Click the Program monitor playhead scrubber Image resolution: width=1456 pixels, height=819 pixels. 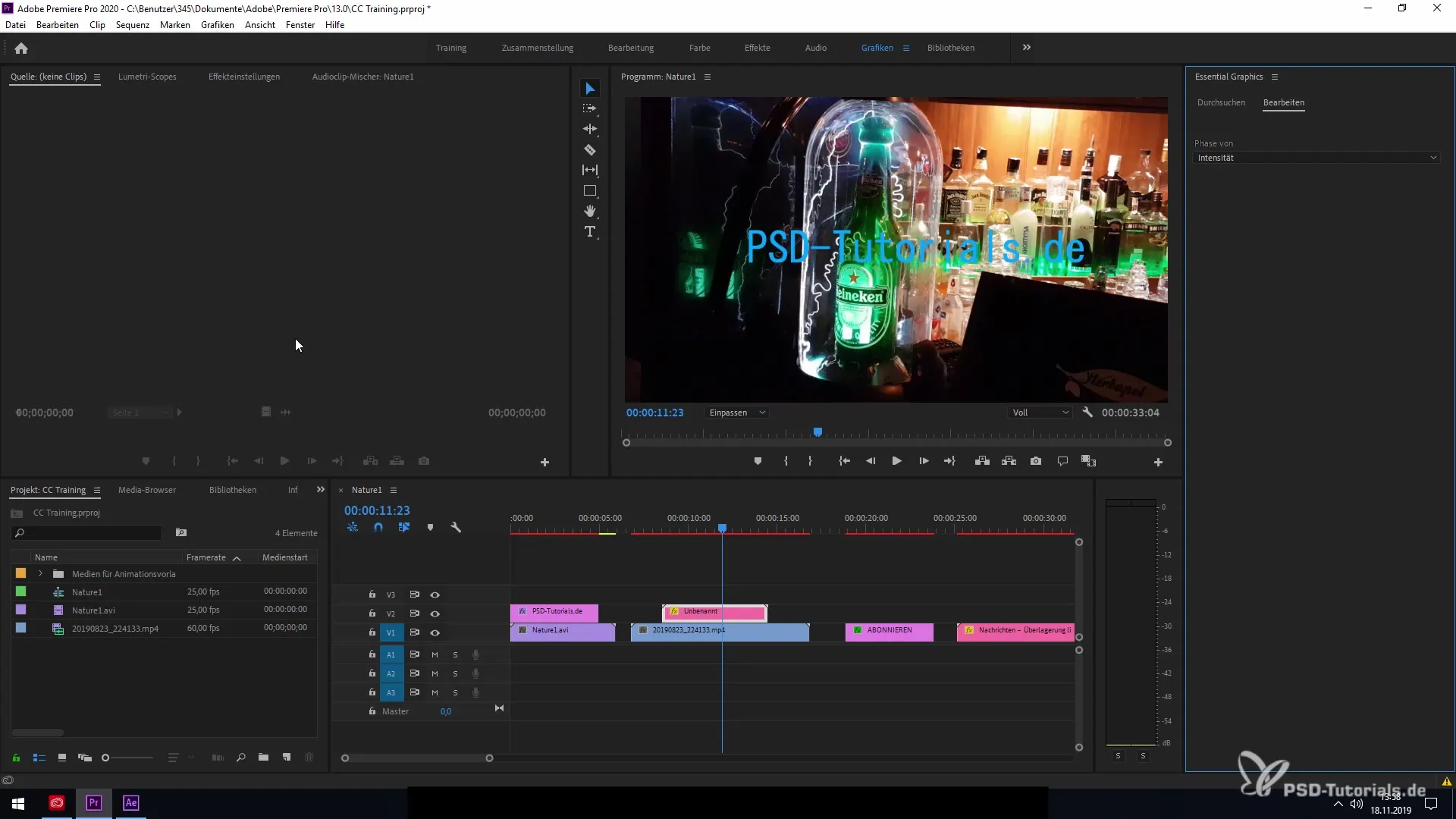click(817, 432)
